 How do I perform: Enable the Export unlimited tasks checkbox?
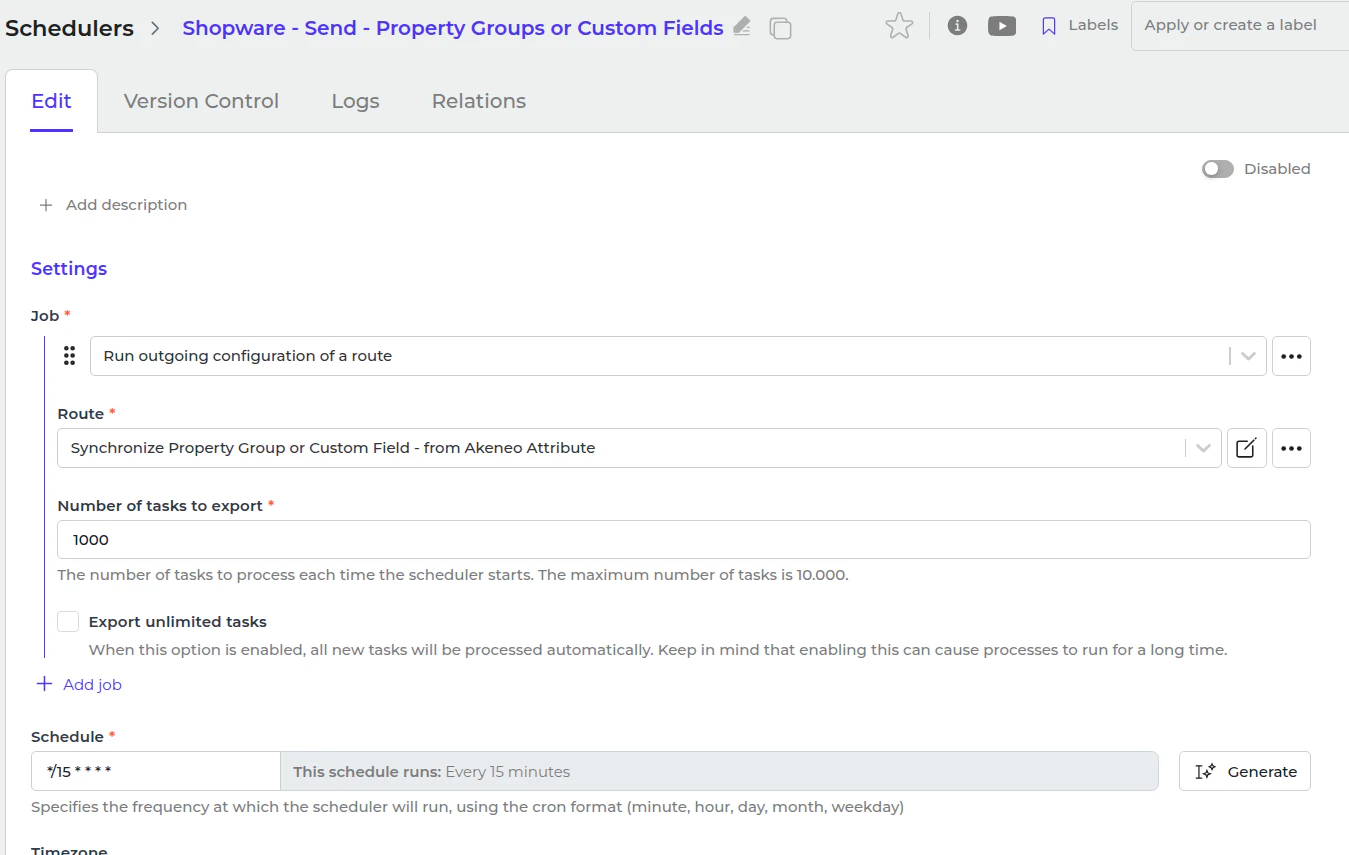[68, 622]
